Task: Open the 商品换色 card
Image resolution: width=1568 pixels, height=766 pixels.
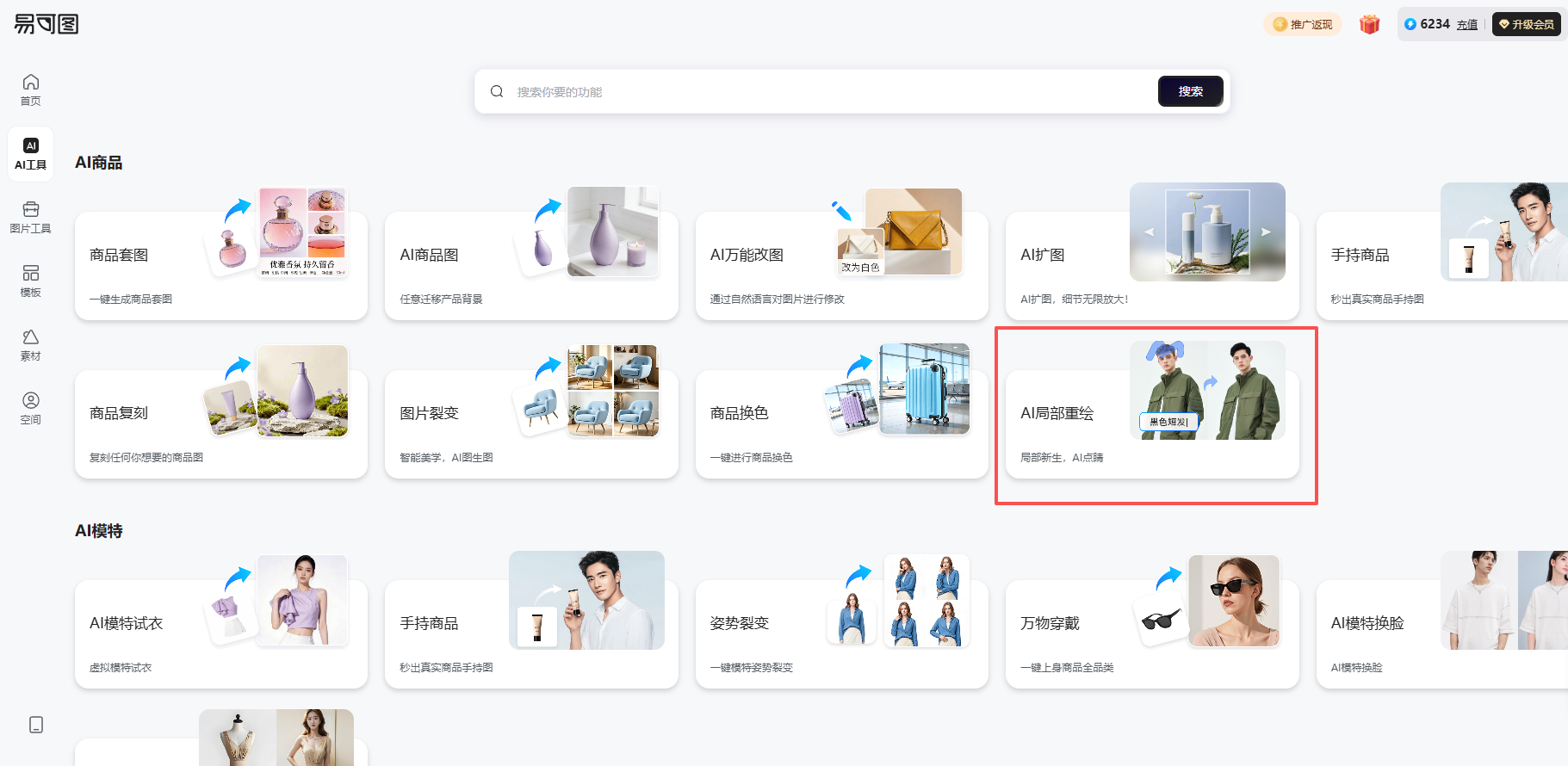Action: 842,424
